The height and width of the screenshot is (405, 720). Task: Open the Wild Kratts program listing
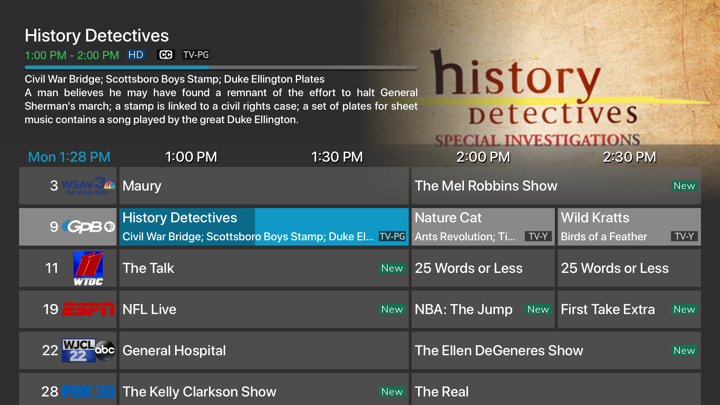[x=629, y=227]
